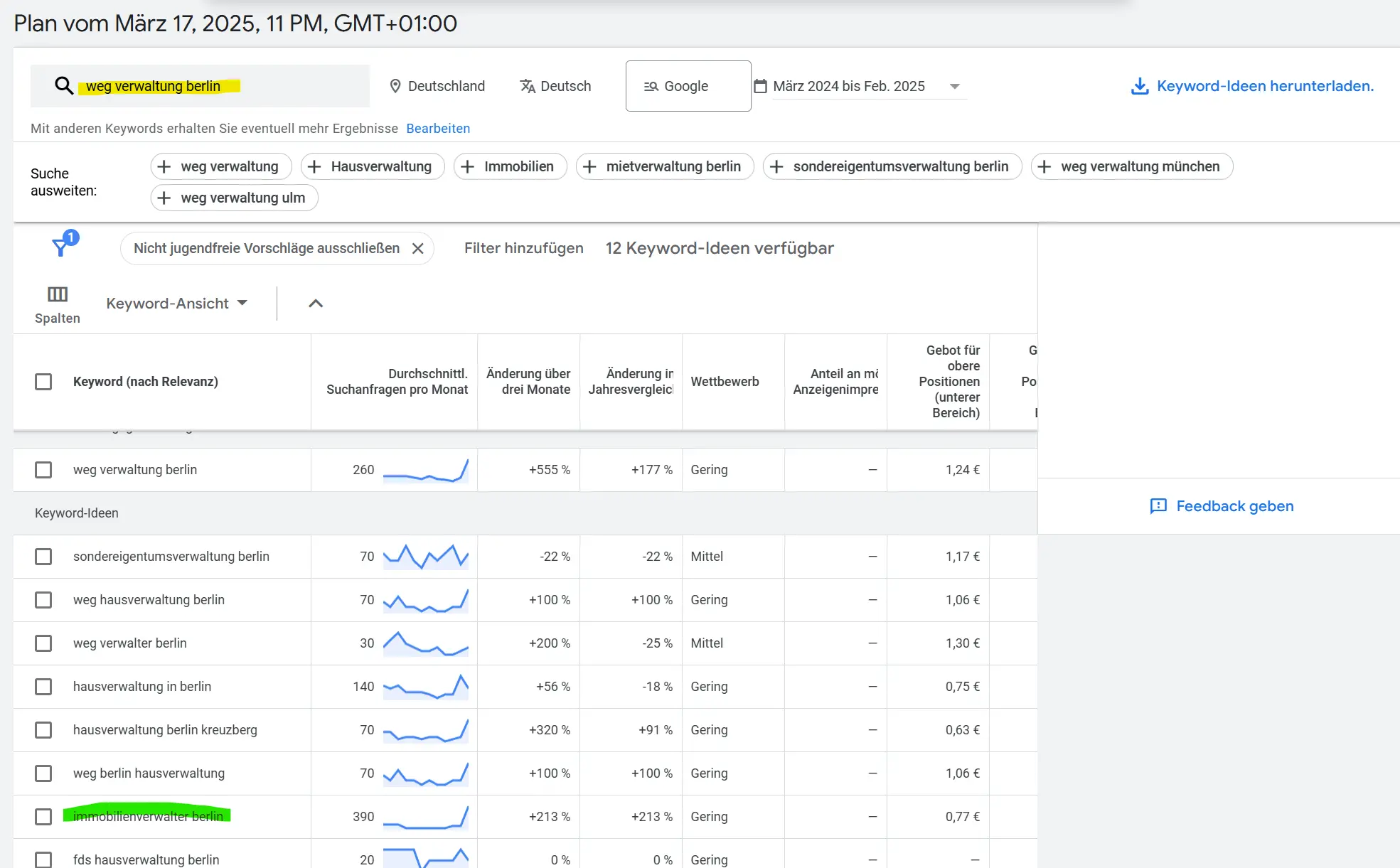Viewport: 1400px width, 868px height.
Task: Check the weg verwaltung berlin row checkbox
Action: coord(44,470)
